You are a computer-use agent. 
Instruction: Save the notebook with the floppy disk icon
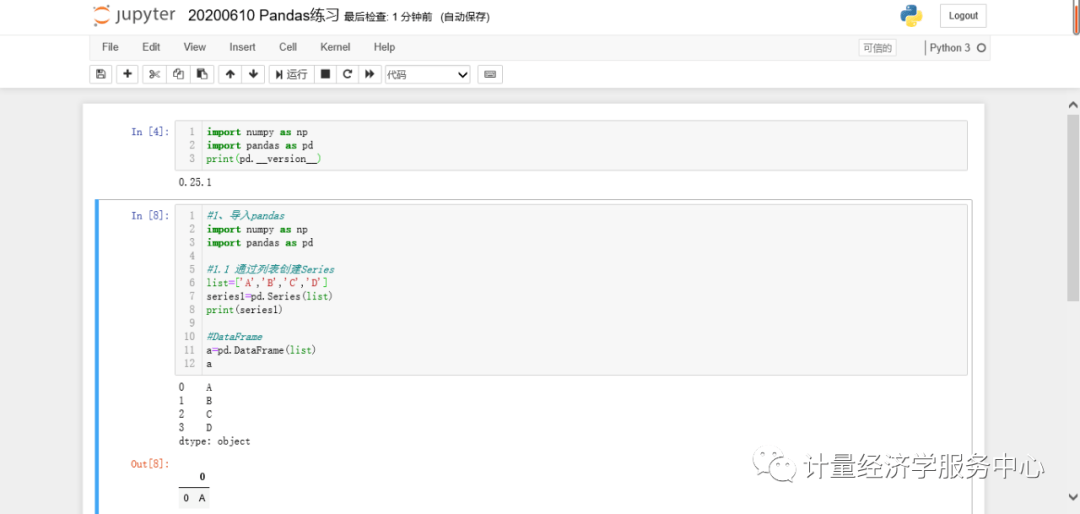pos(101,74)
